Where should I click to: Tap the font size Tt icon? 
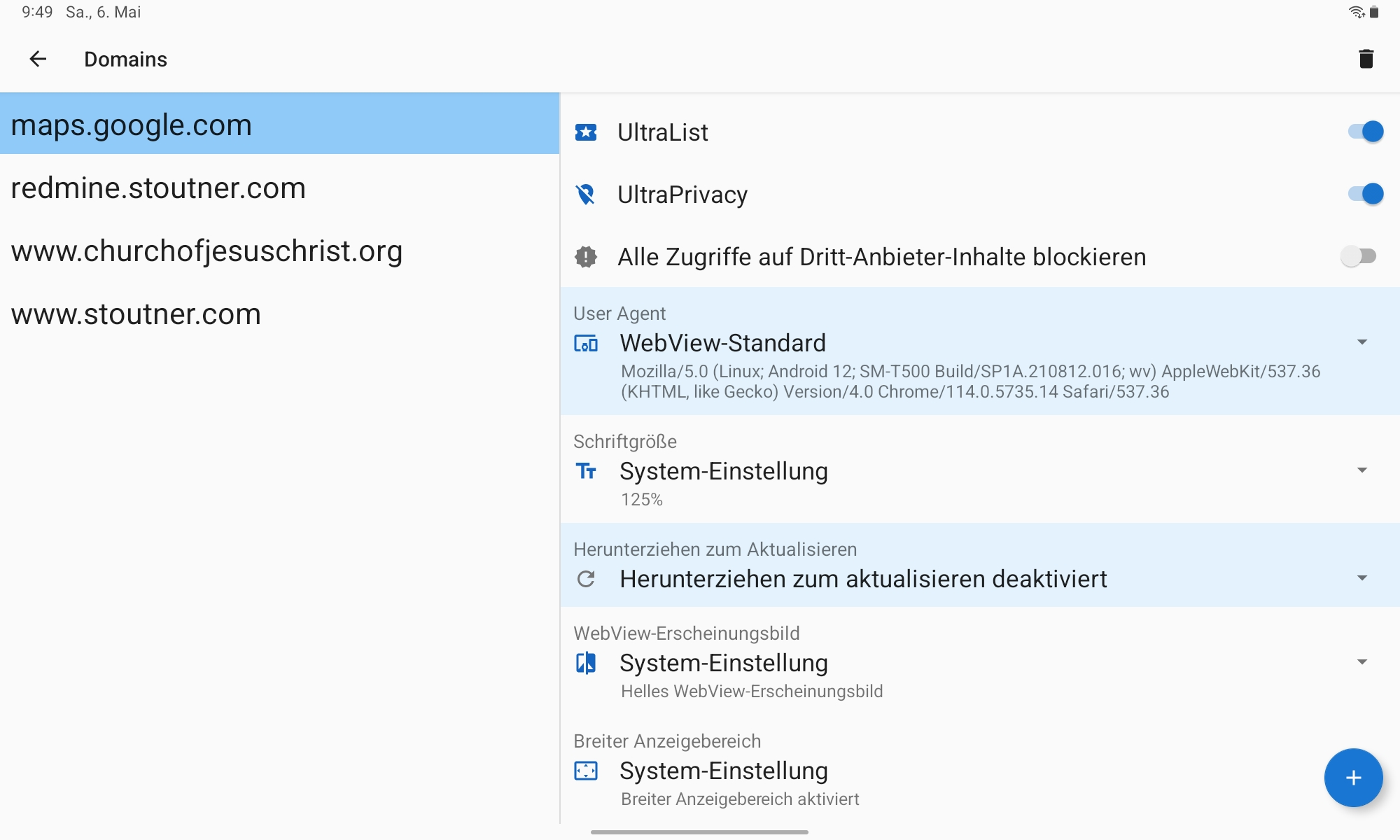(586, 471)
